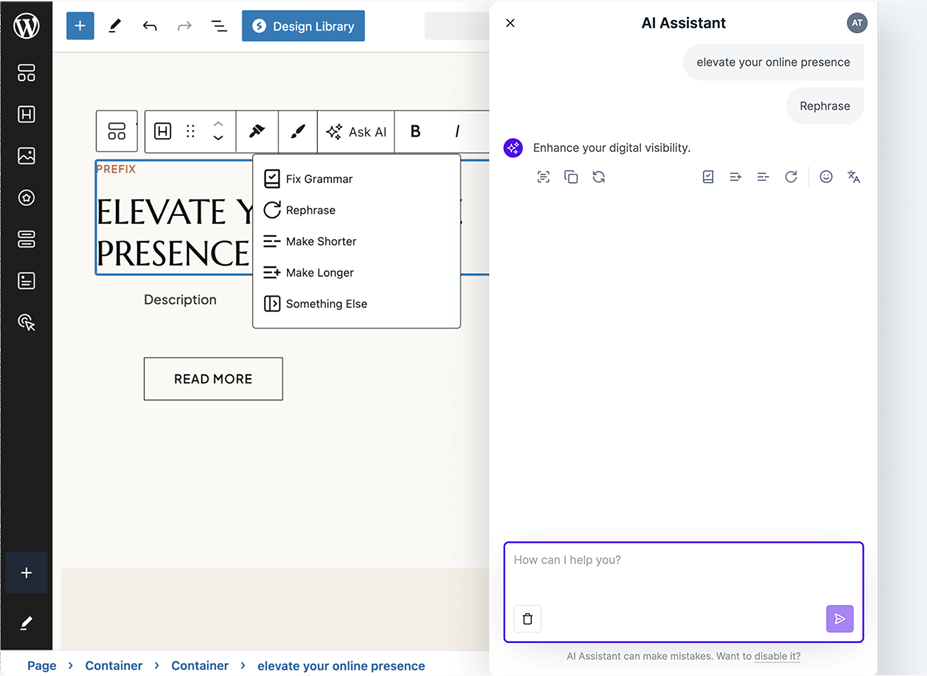Click the purple AI sparkle avatar icon
Viewport: 927px width, 676px height.
tap(513, 148)
